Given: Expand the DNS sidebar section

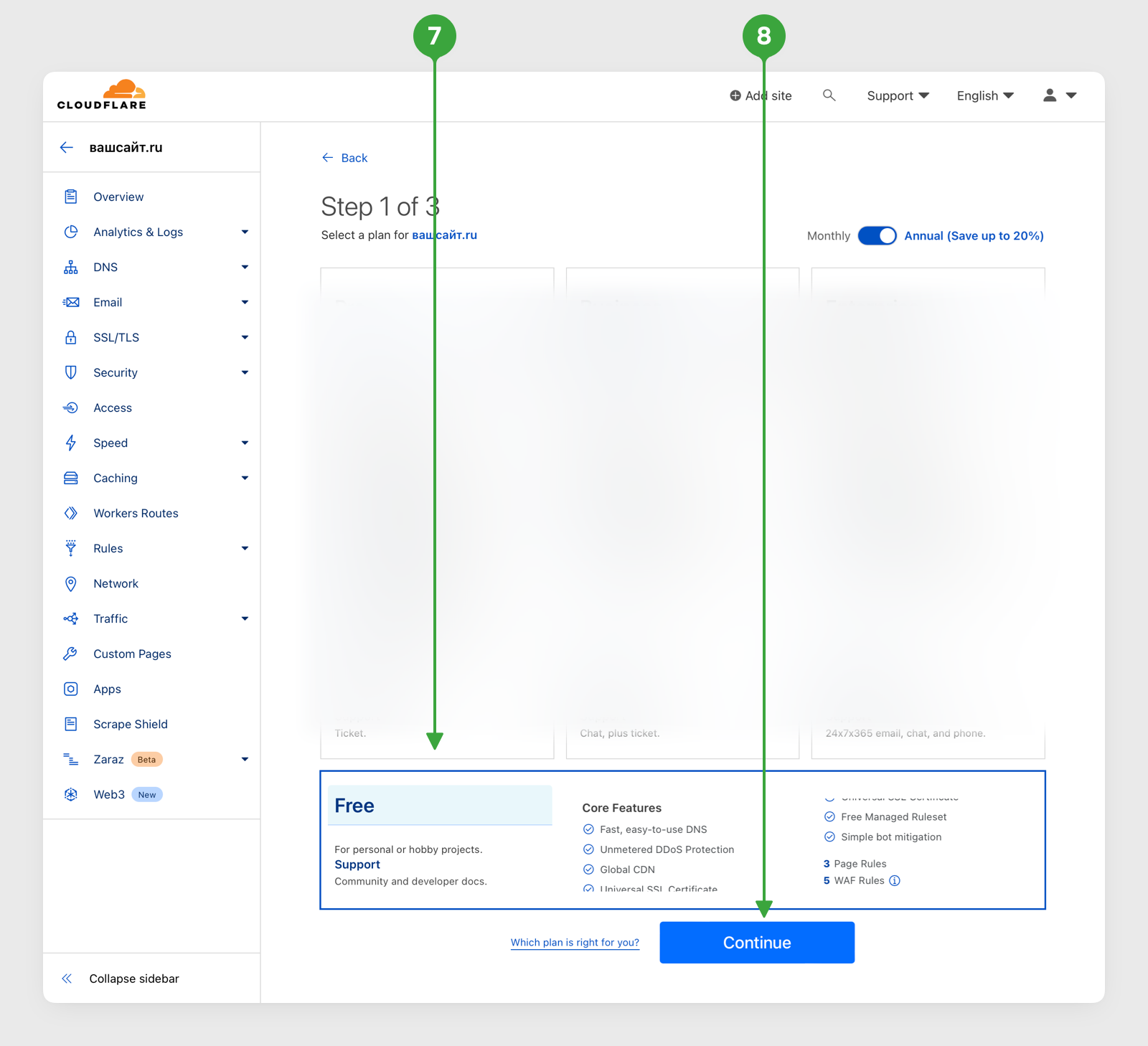Looking at the screenshot, I should pos(156,267).
